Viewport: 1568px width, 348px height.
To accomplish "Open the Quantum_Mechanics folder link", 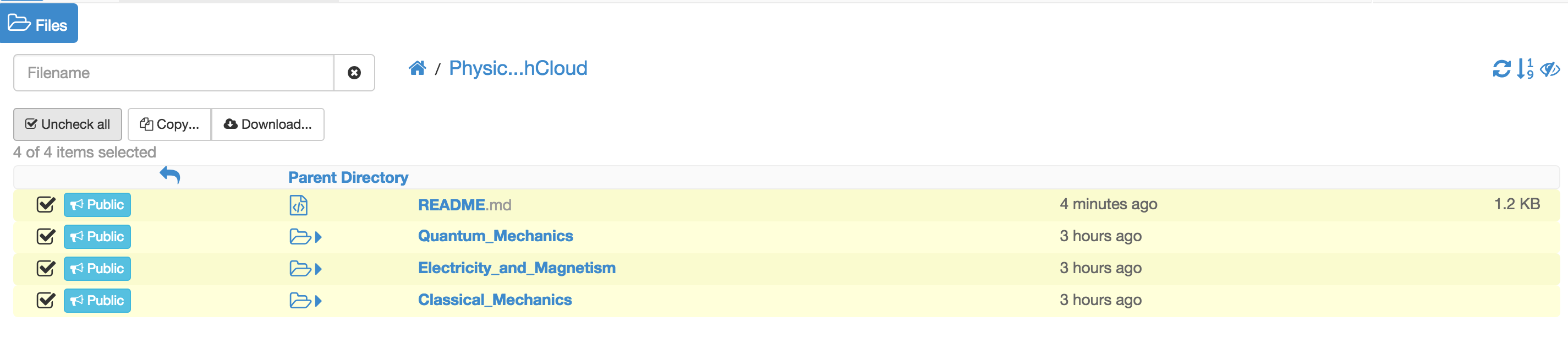I will click(495, 236).
